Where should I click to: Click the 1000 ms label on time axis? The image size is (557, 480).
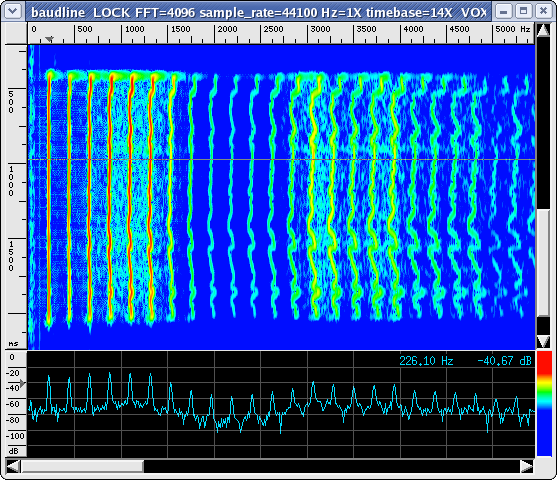click(x=11, y=181)
